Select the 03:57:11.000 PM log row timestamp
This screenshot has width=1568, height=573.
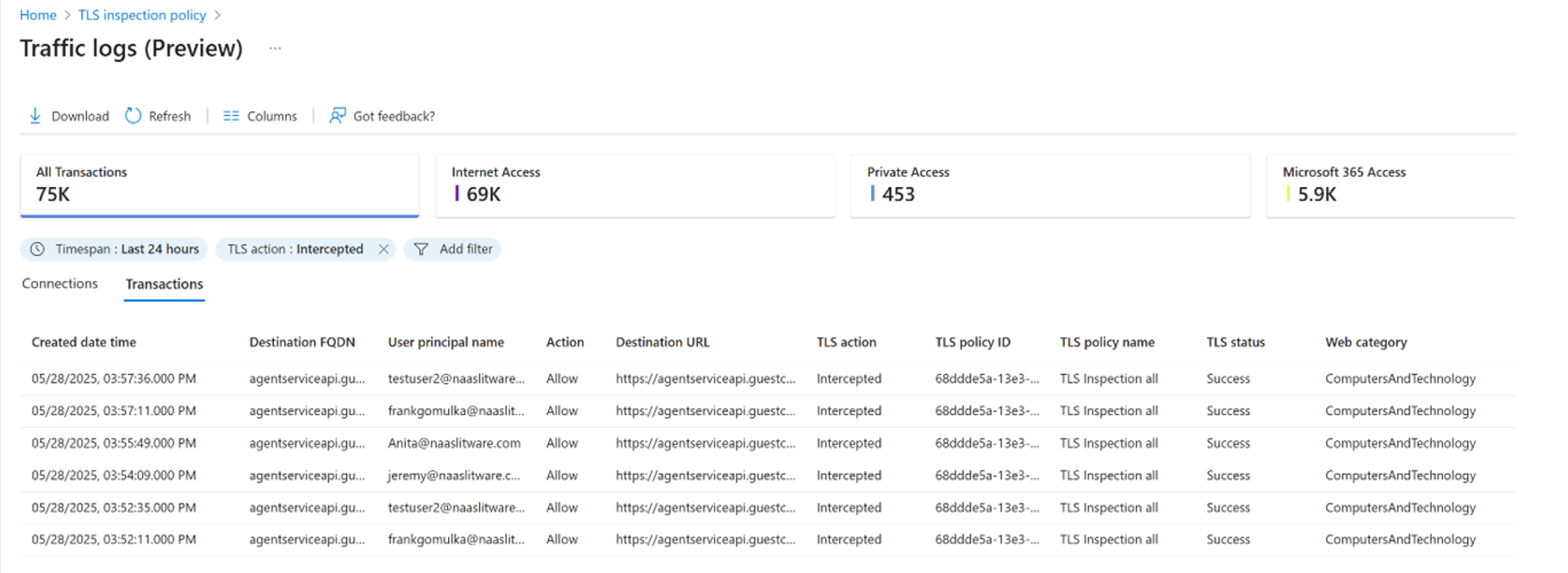[x=114, y=411]
